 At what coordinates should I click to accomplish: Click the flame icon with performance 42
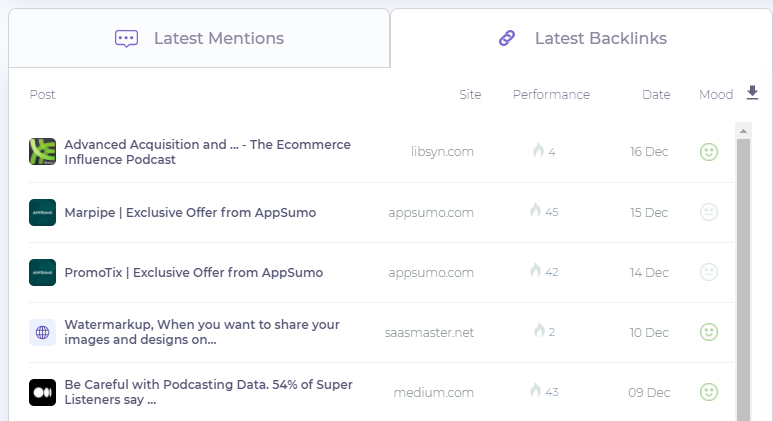click(535, 271)
